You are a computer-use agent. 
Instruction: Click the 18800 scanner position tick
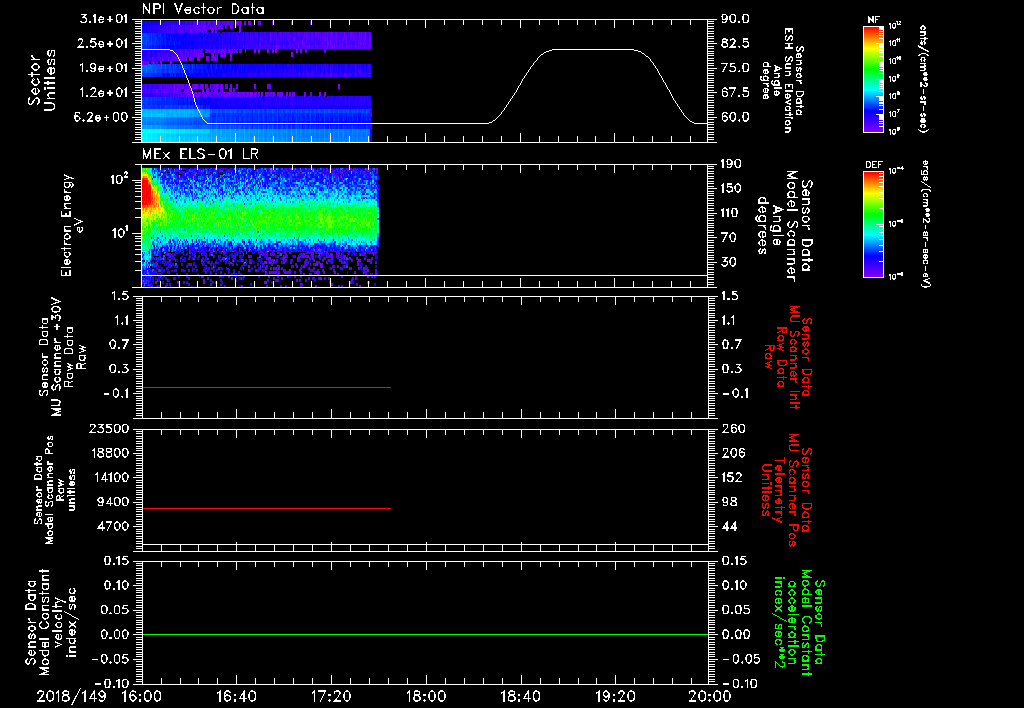click(108, 453)
